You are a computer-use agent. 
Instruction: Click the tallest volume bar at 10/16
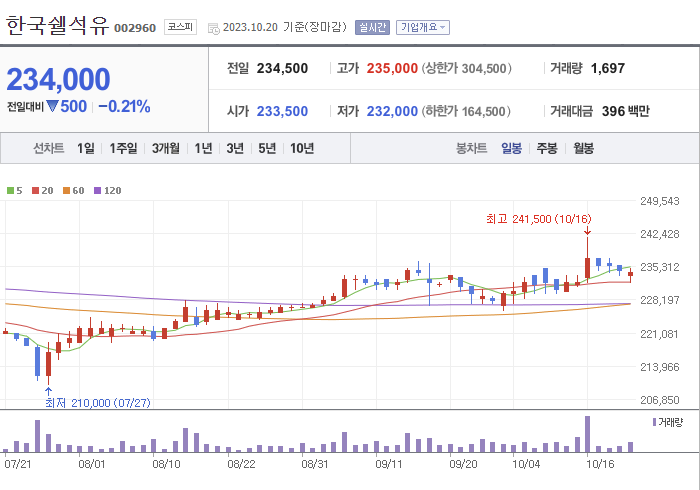(588, 434)
